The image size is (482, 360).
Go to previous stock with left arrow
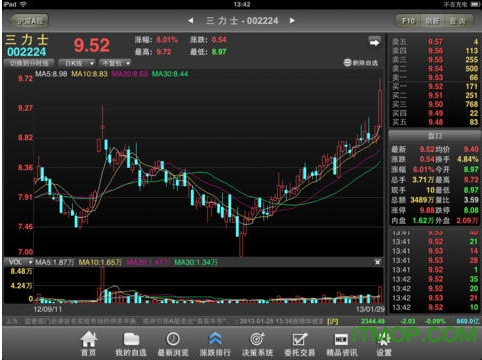pyautogui.click(x=191, y=21)
